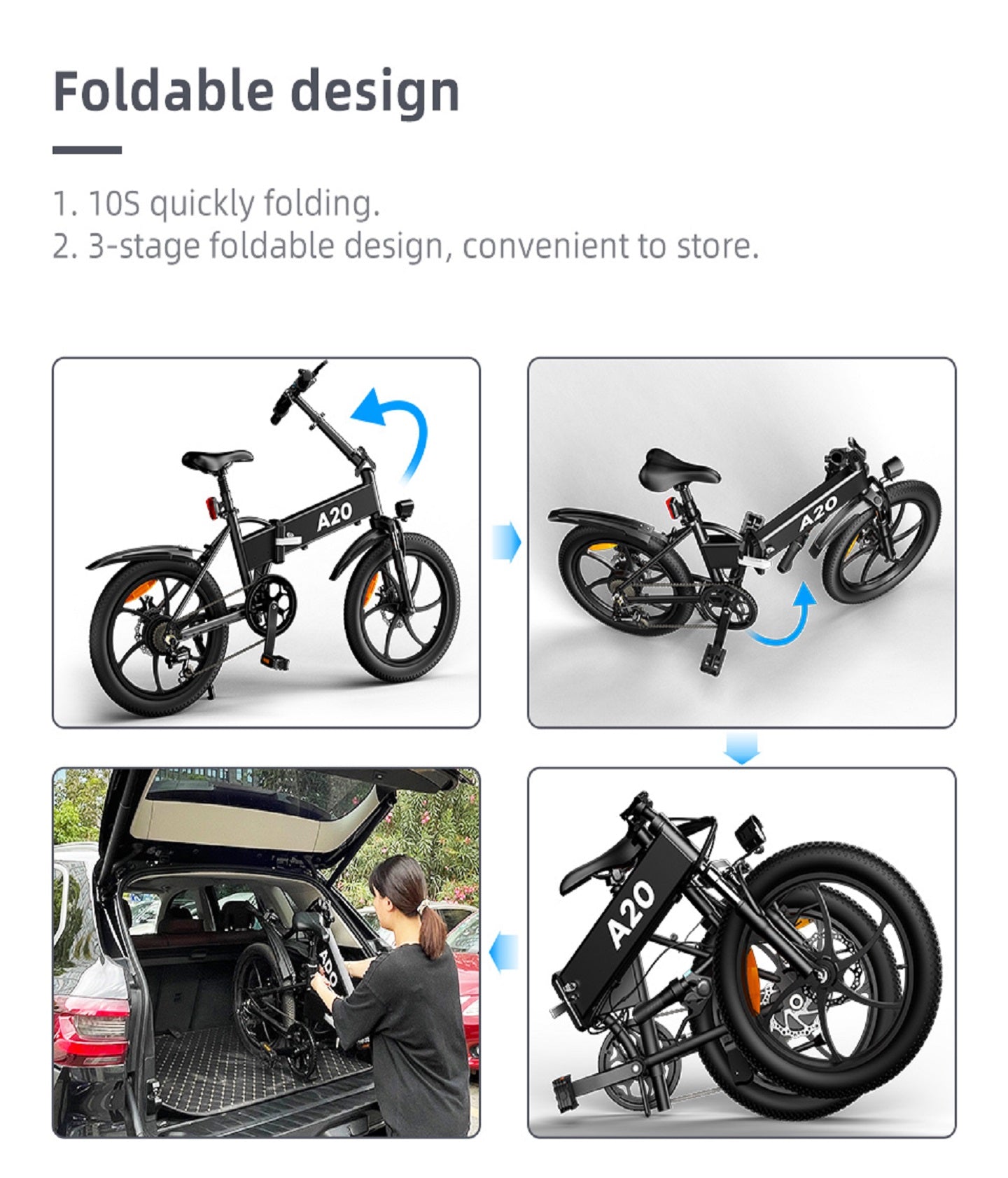Click the A20 logo on fully folded bike
The image size is (1008, 1178).
tap(631, 913)
